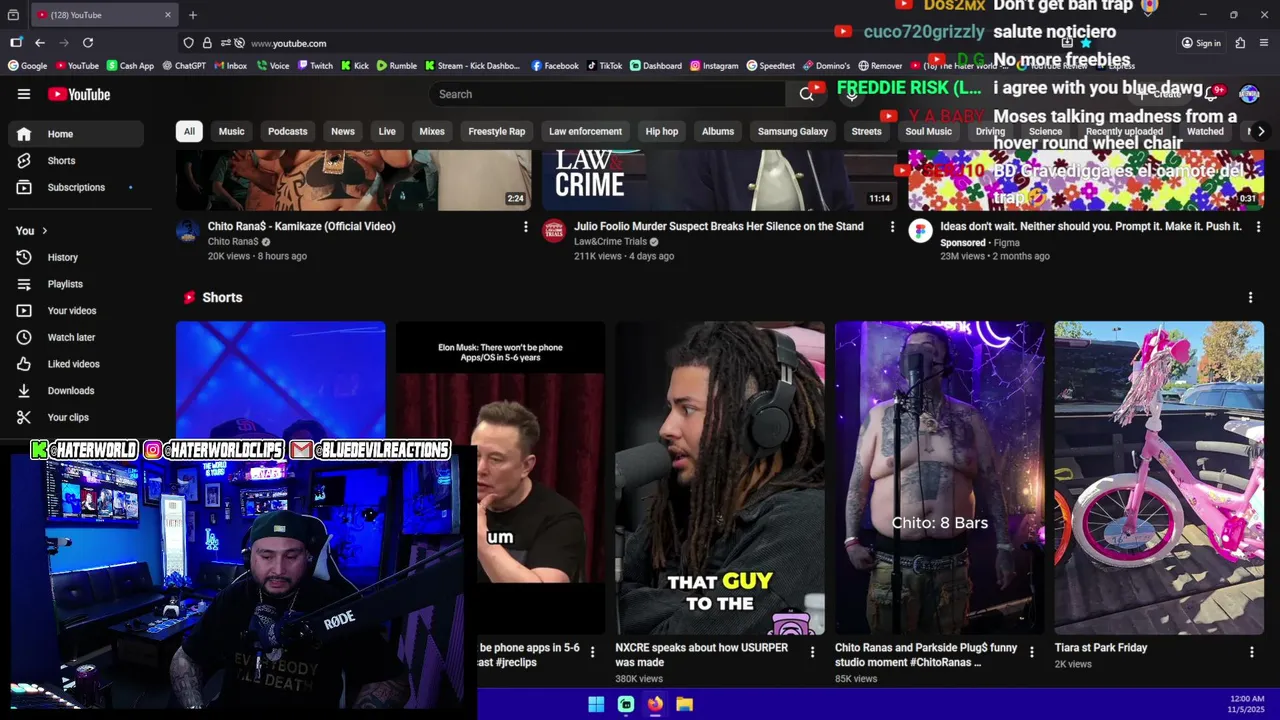Open Law&Crime Trials channel avatar
The height and width of the screenshot is (720, 1280).
pyautogui.click(x=553, y=232)
